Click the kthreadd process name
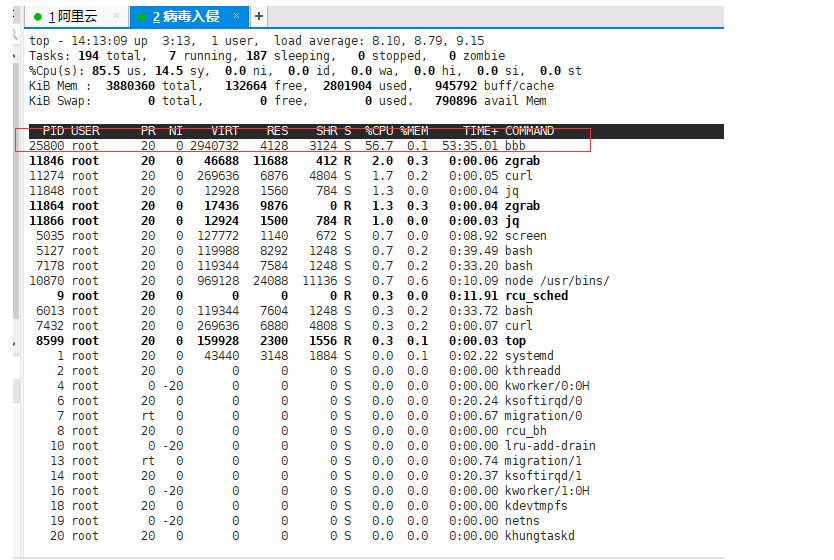The width and height of the screenshot is (834, 560). coord(532,371)
